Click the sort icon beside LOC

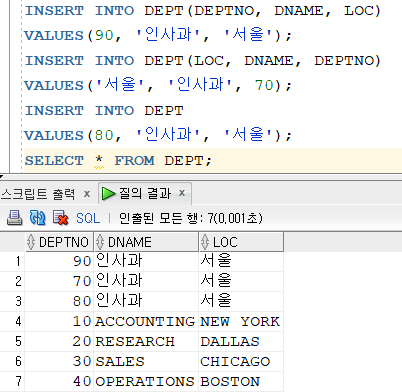(205, 242)
